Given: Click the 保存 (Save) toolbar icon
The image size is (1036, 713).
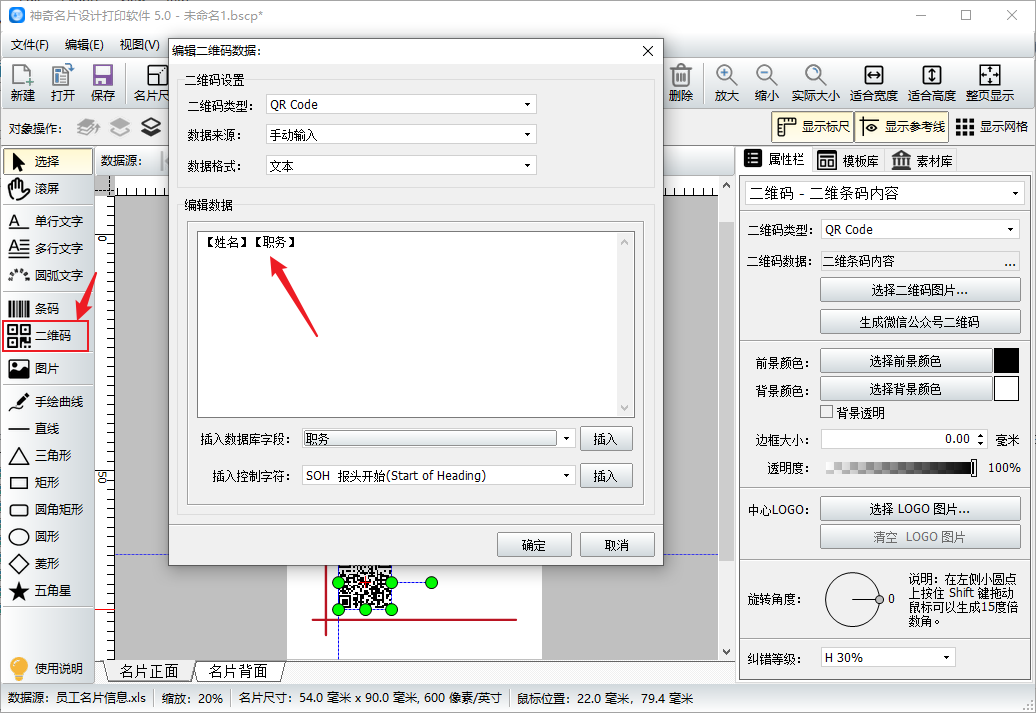Looking at the screenshot, I should click(102, 83).
